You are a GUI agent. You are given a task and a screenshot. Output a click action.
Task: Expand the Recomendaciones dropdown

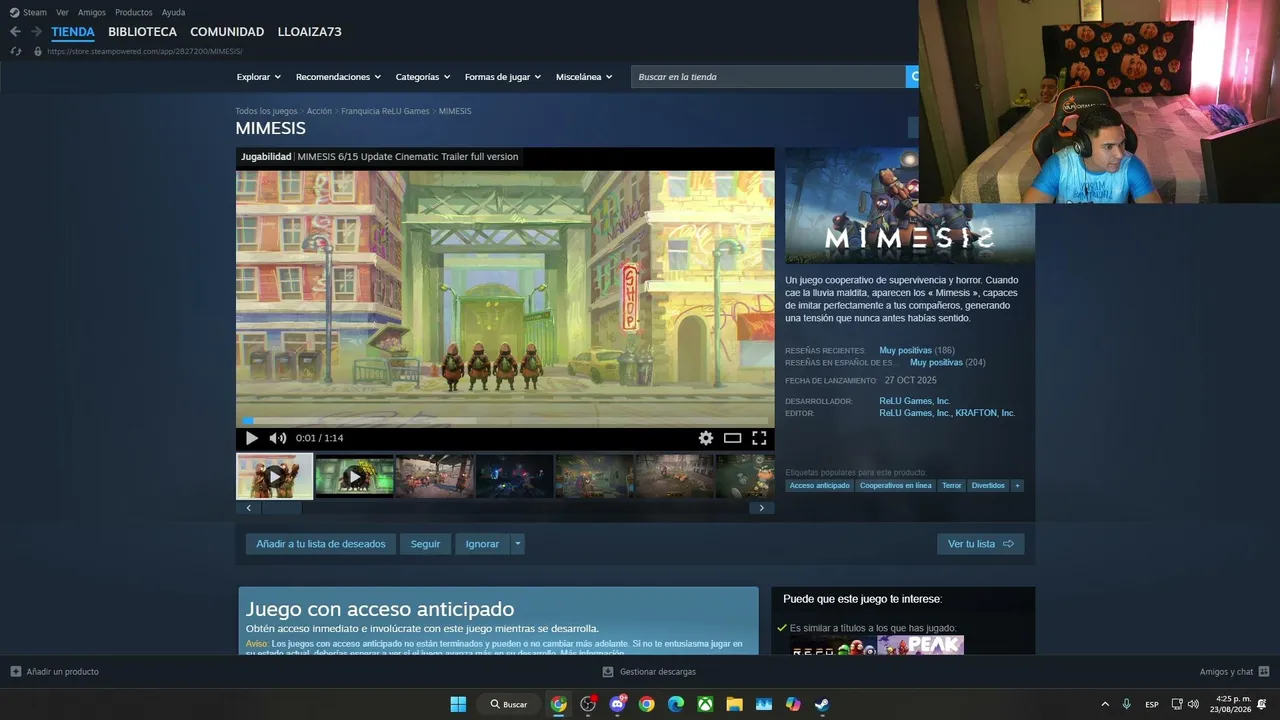(339, 77)
